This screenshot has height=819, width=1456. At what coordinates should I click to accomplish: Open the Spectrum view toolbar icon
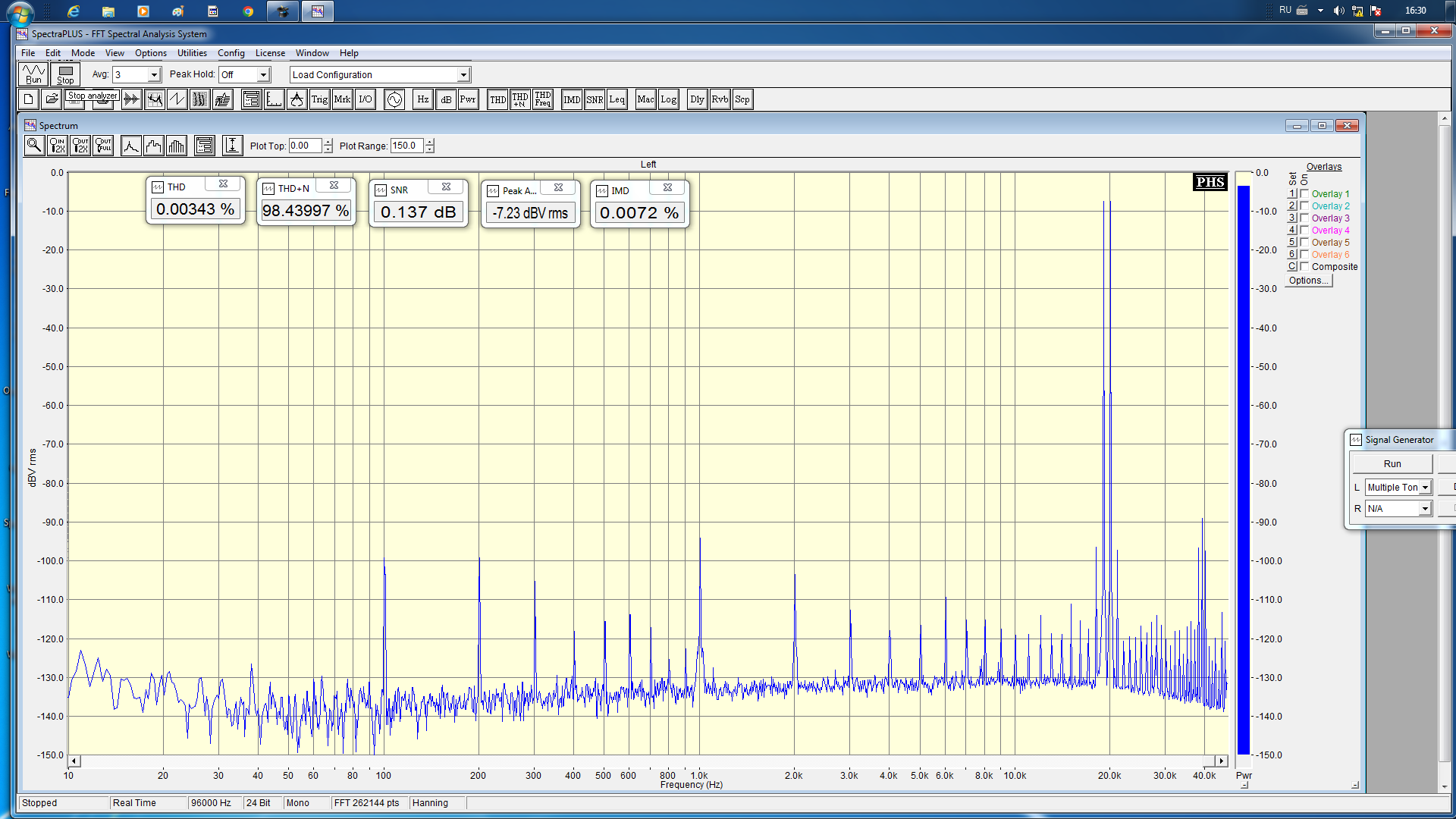point(155,99)
